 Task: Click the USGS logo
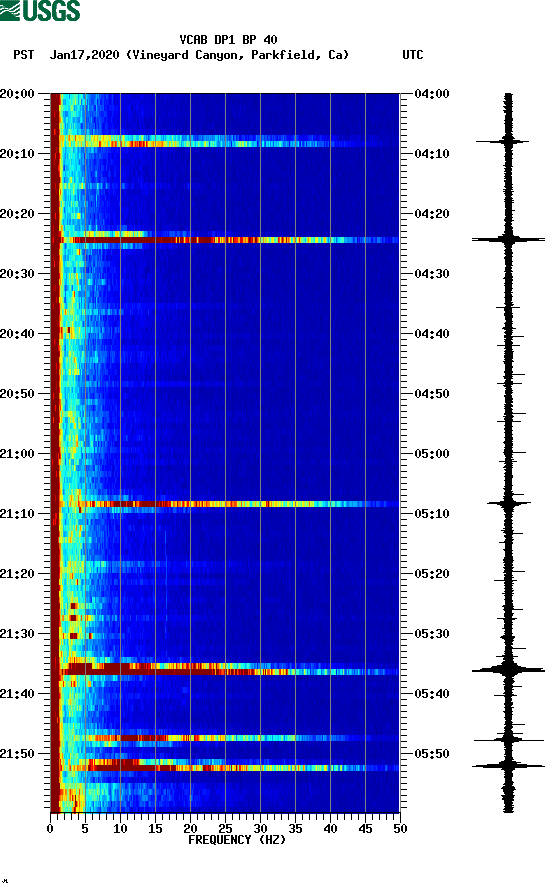click(40, 10)
